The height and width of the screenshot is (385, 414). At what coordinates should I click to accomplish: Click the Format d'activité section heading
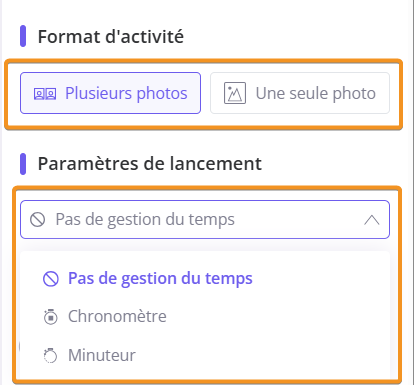coord(111,36)
